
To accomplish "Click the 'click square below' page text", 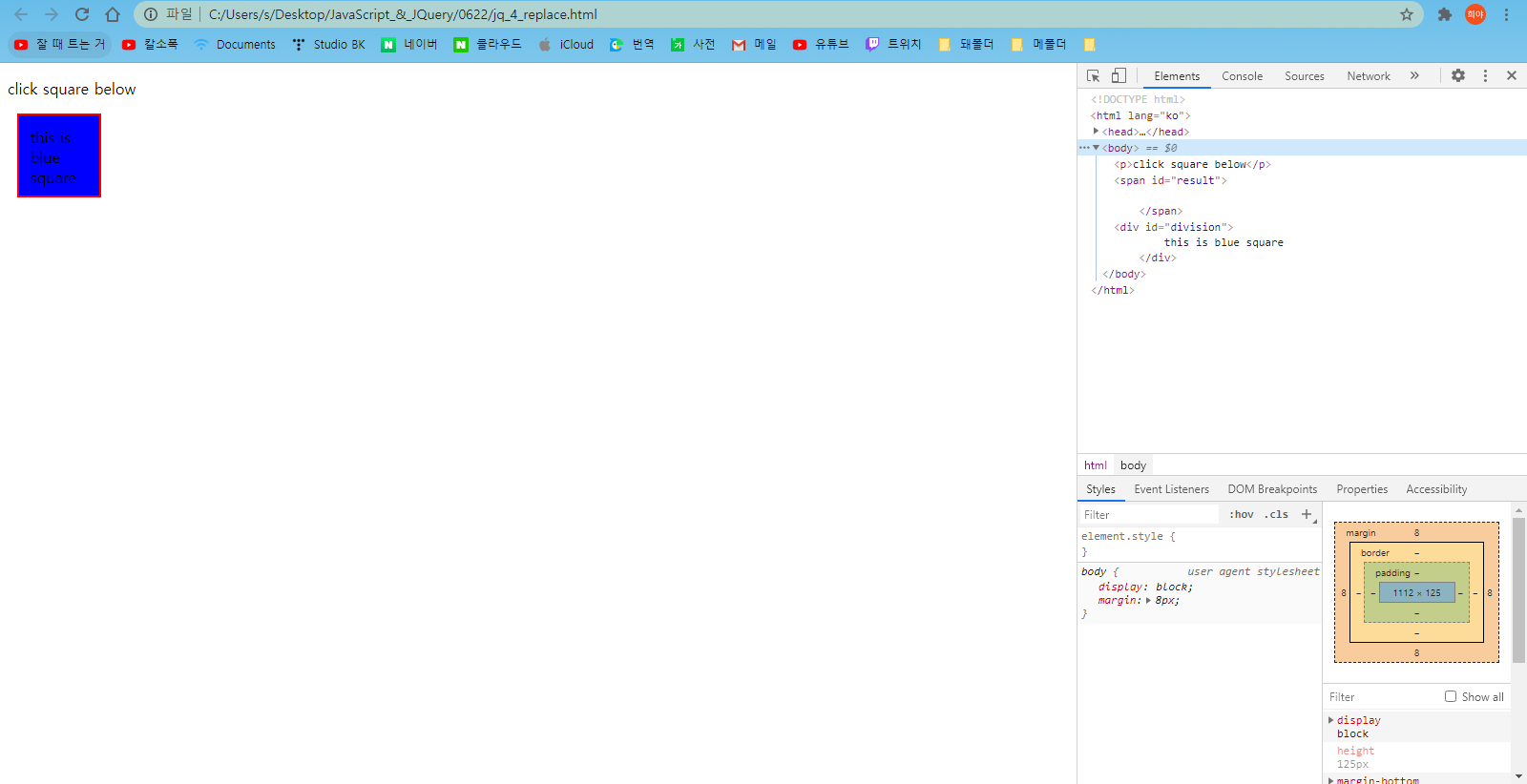I will 72,89.
